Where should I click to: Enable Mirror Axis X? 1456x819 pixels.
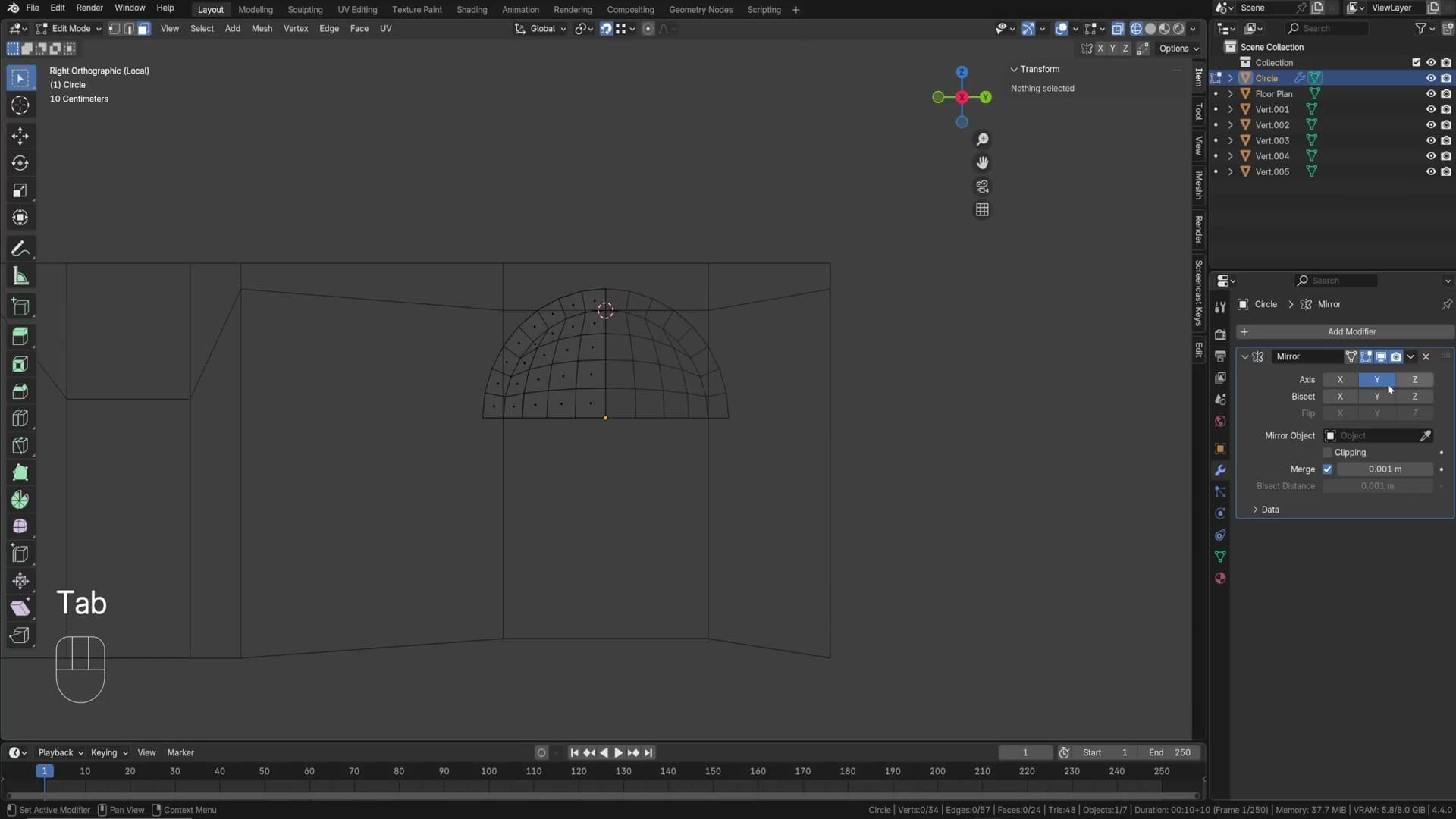tap(1340, 380)
